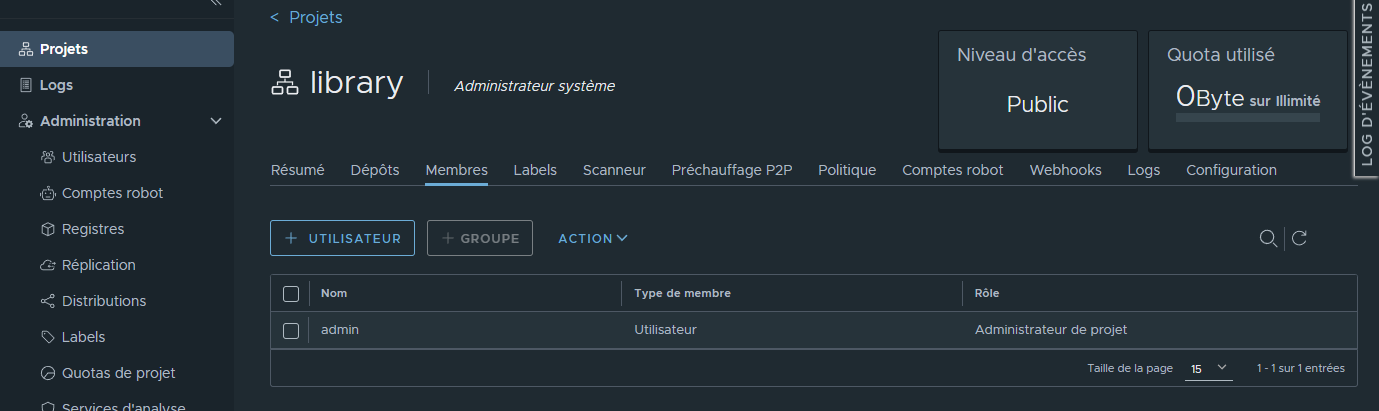Click the refresh icon above members table

(x=1299, y=238)
